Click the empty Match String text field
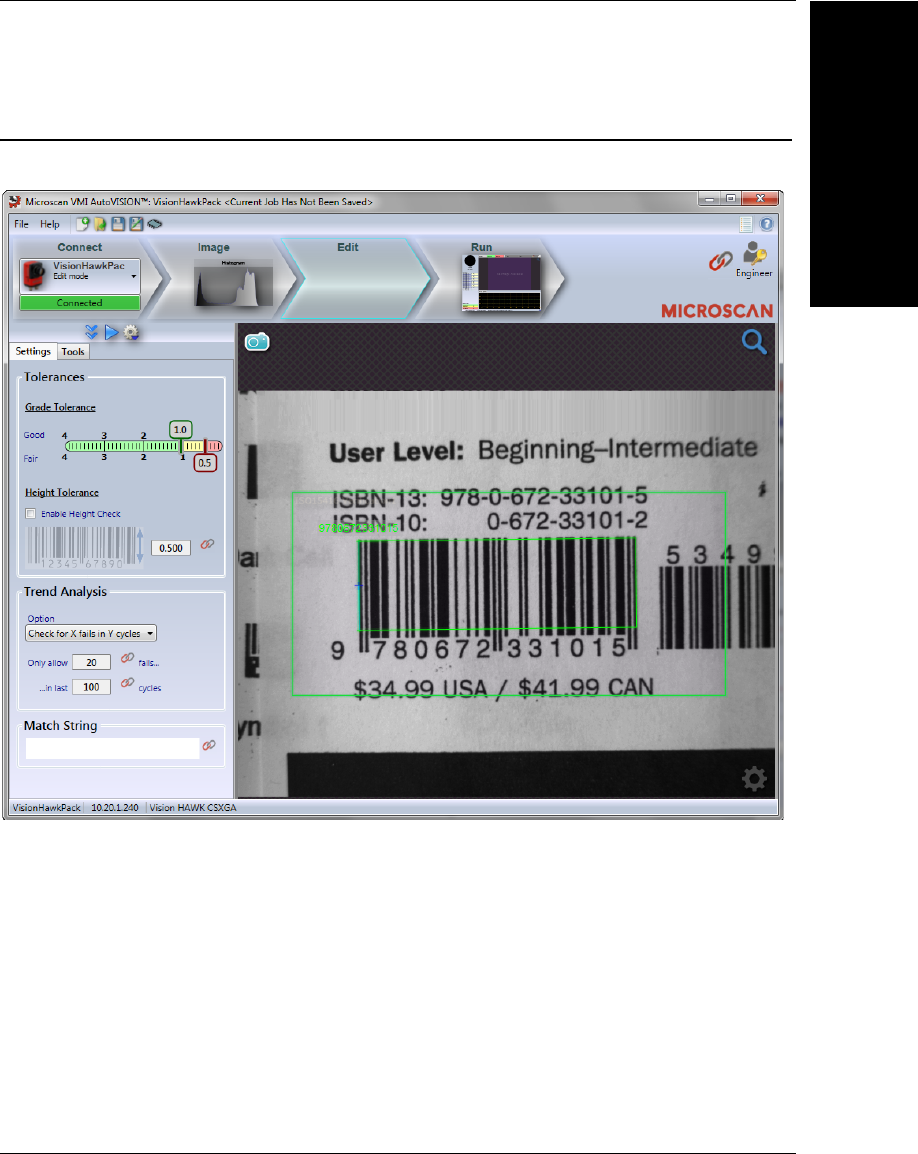 click(x=112, y=748)
